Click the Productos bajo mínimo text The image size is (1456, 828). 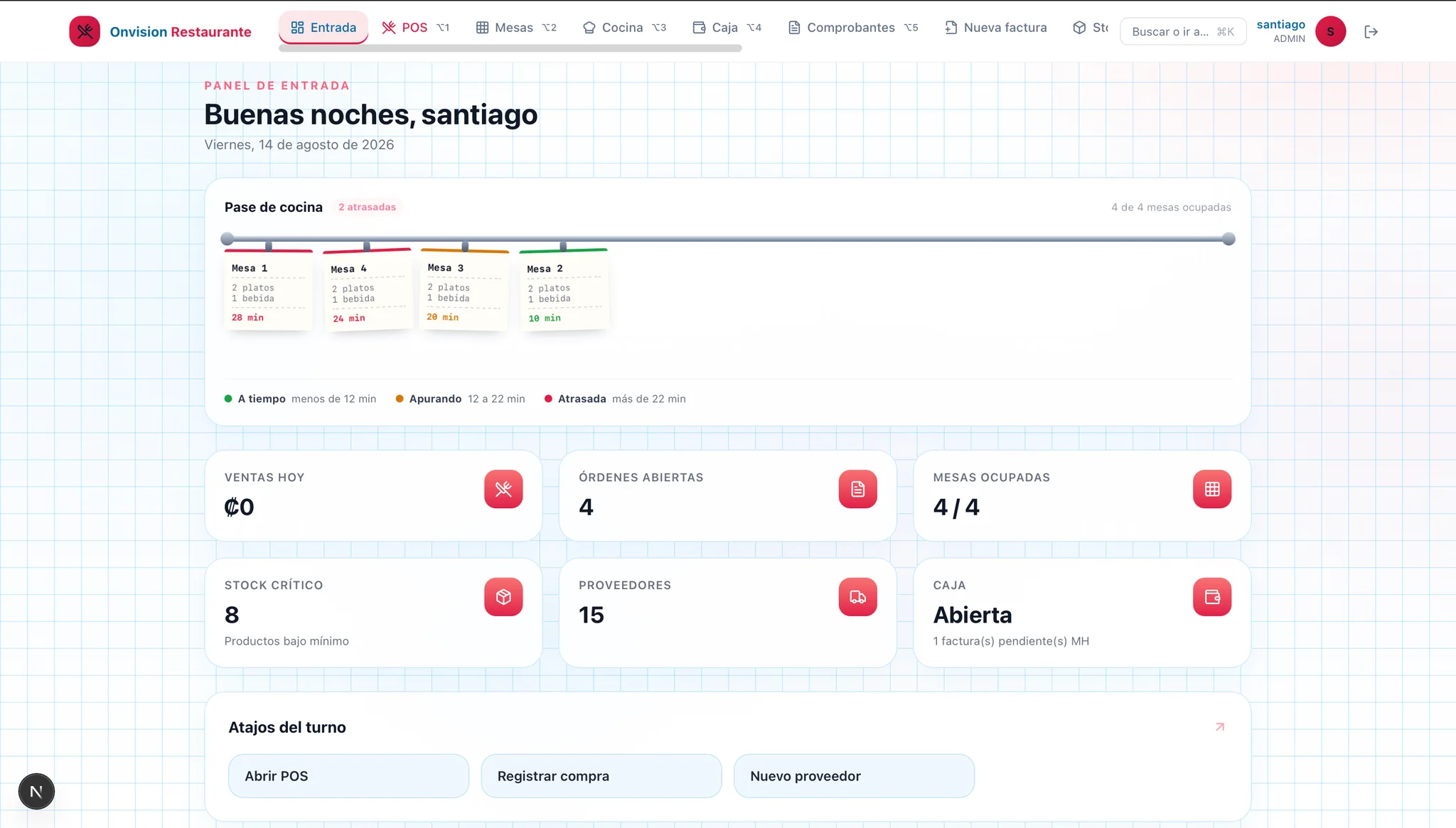tap(287, 641)
